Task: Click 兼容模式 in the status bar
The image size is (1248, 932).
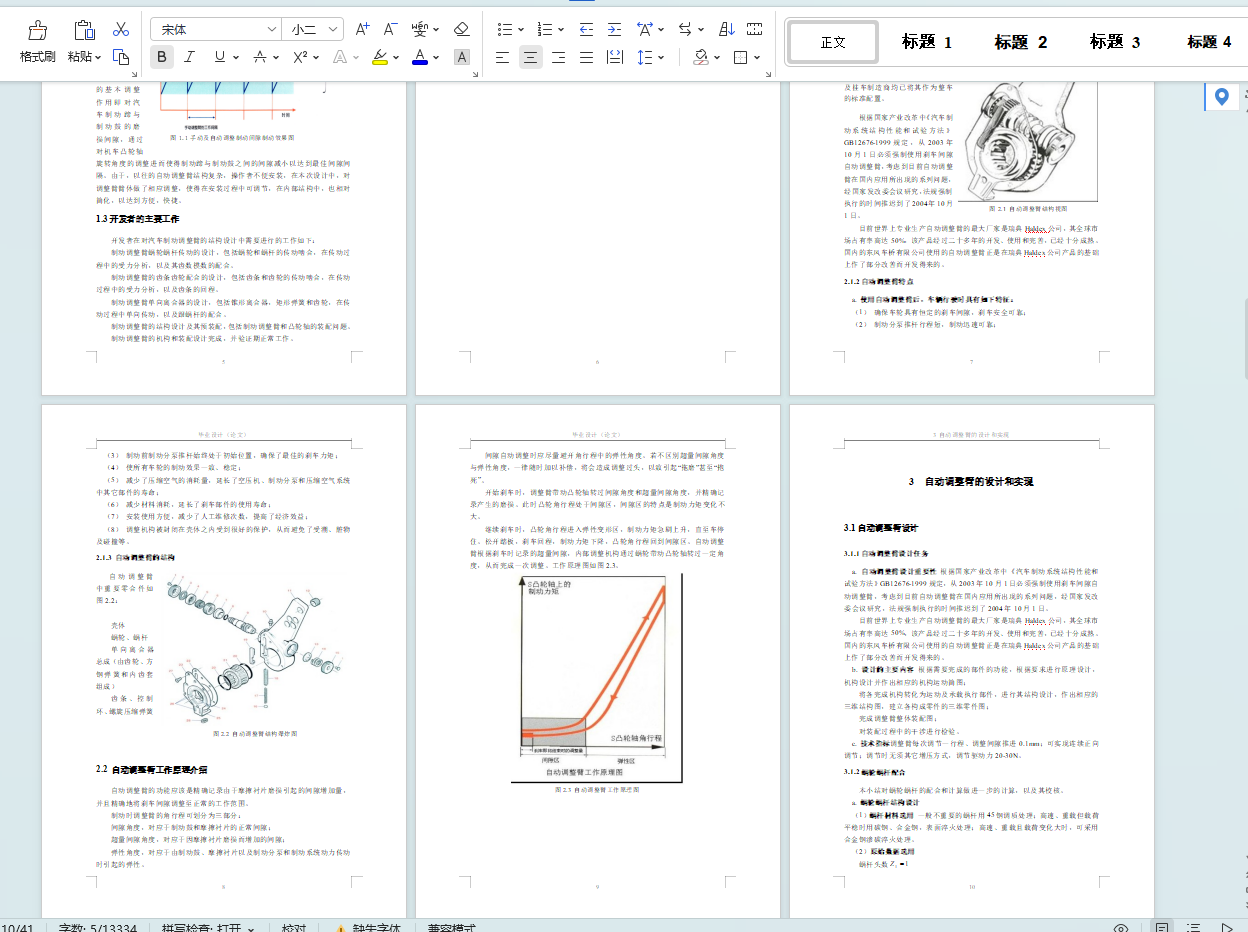Action: tap(452, 928)
